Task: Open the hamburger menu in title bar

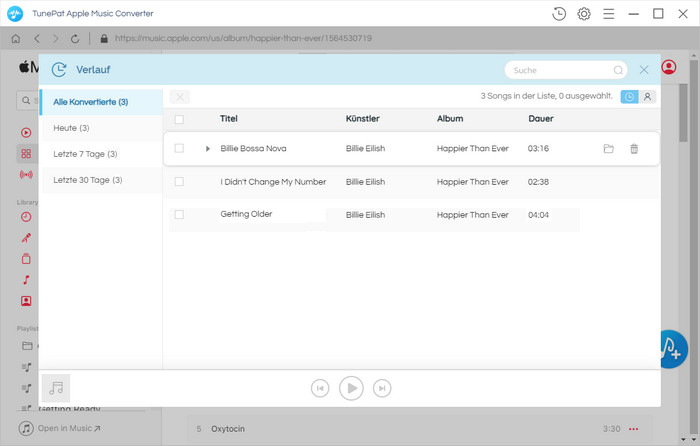Action: click(608, 14)
